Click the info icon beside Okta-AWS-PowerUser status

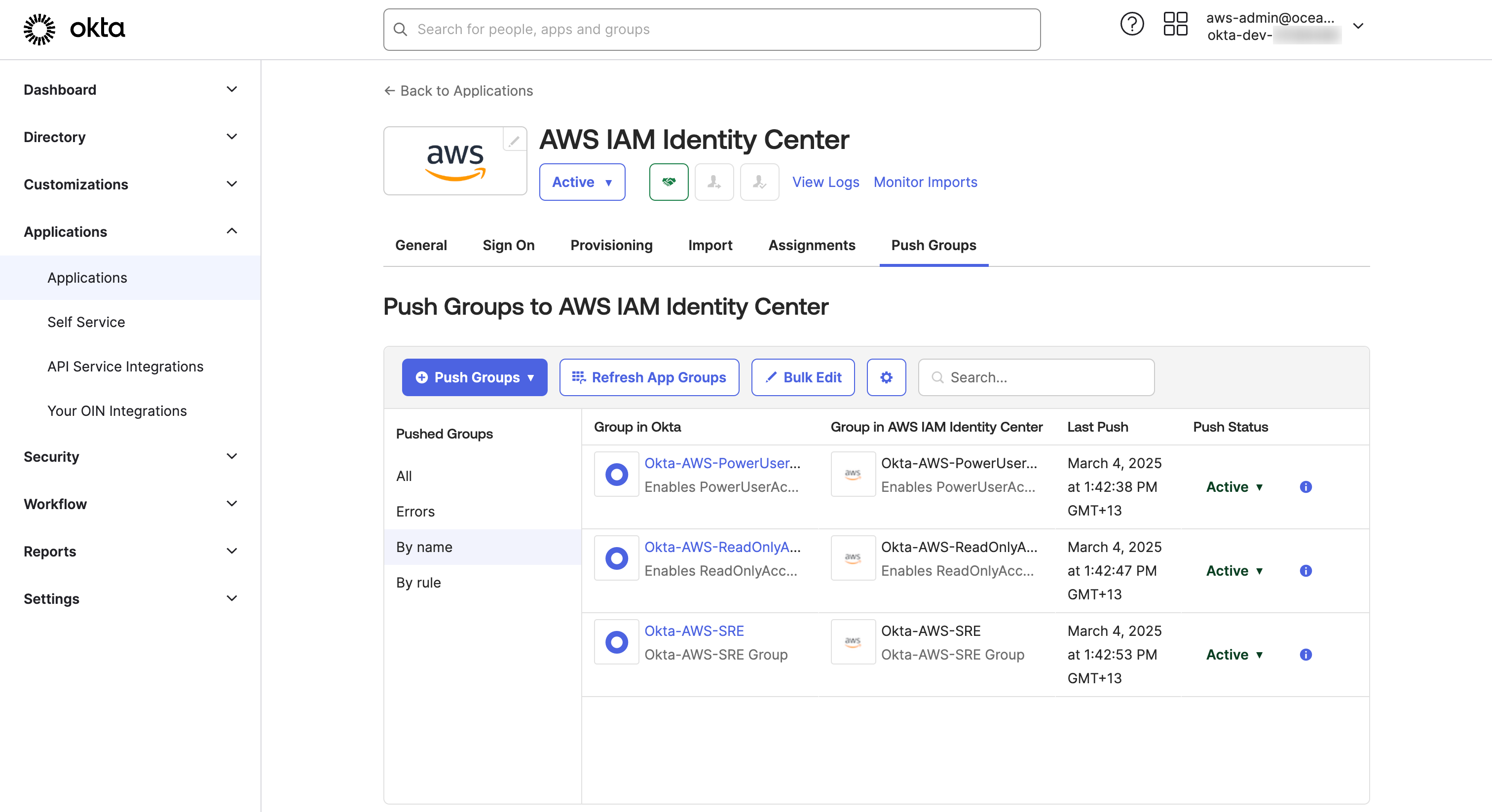coord(1305,486)
